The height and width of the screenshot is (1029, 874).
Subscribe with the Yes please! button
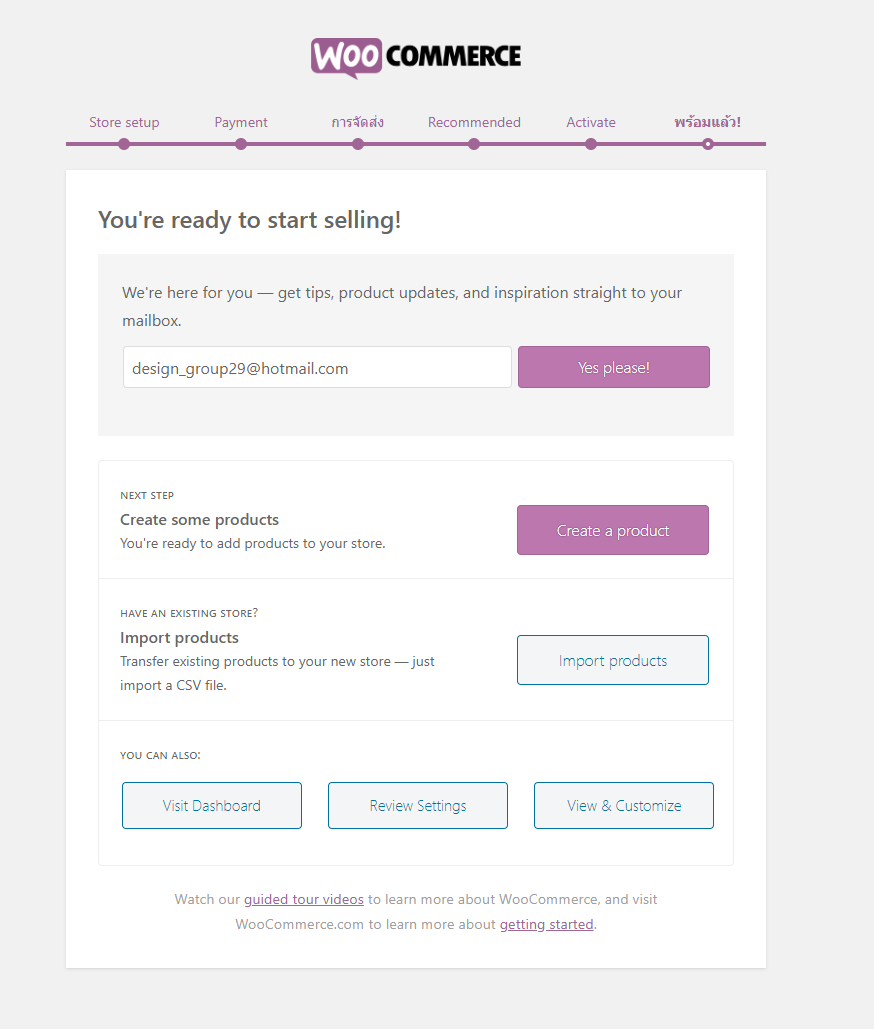click(614, 367)
